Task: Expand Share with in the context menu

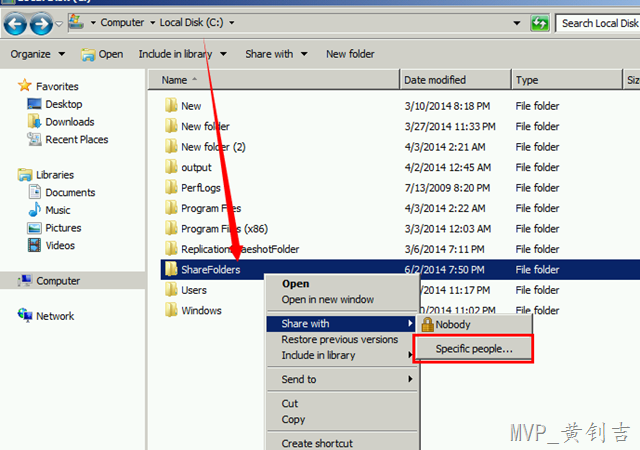Action: 341,323
